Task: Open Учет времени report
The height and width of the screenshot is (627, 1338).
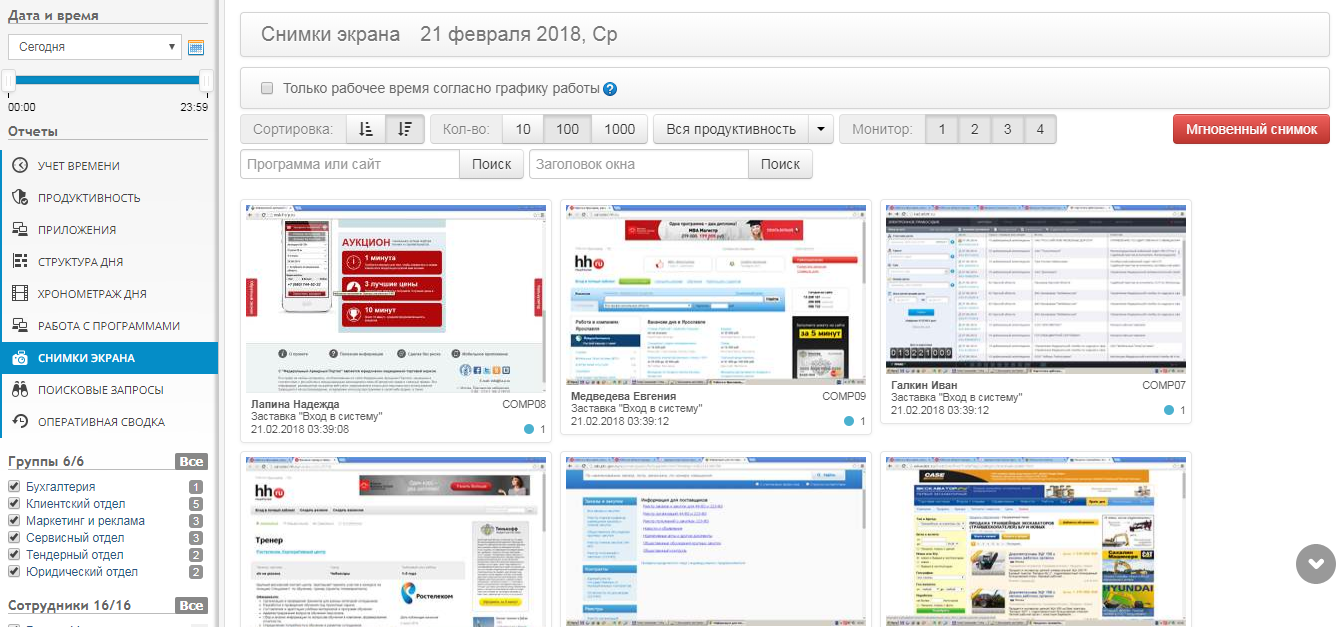Action: 78,166
